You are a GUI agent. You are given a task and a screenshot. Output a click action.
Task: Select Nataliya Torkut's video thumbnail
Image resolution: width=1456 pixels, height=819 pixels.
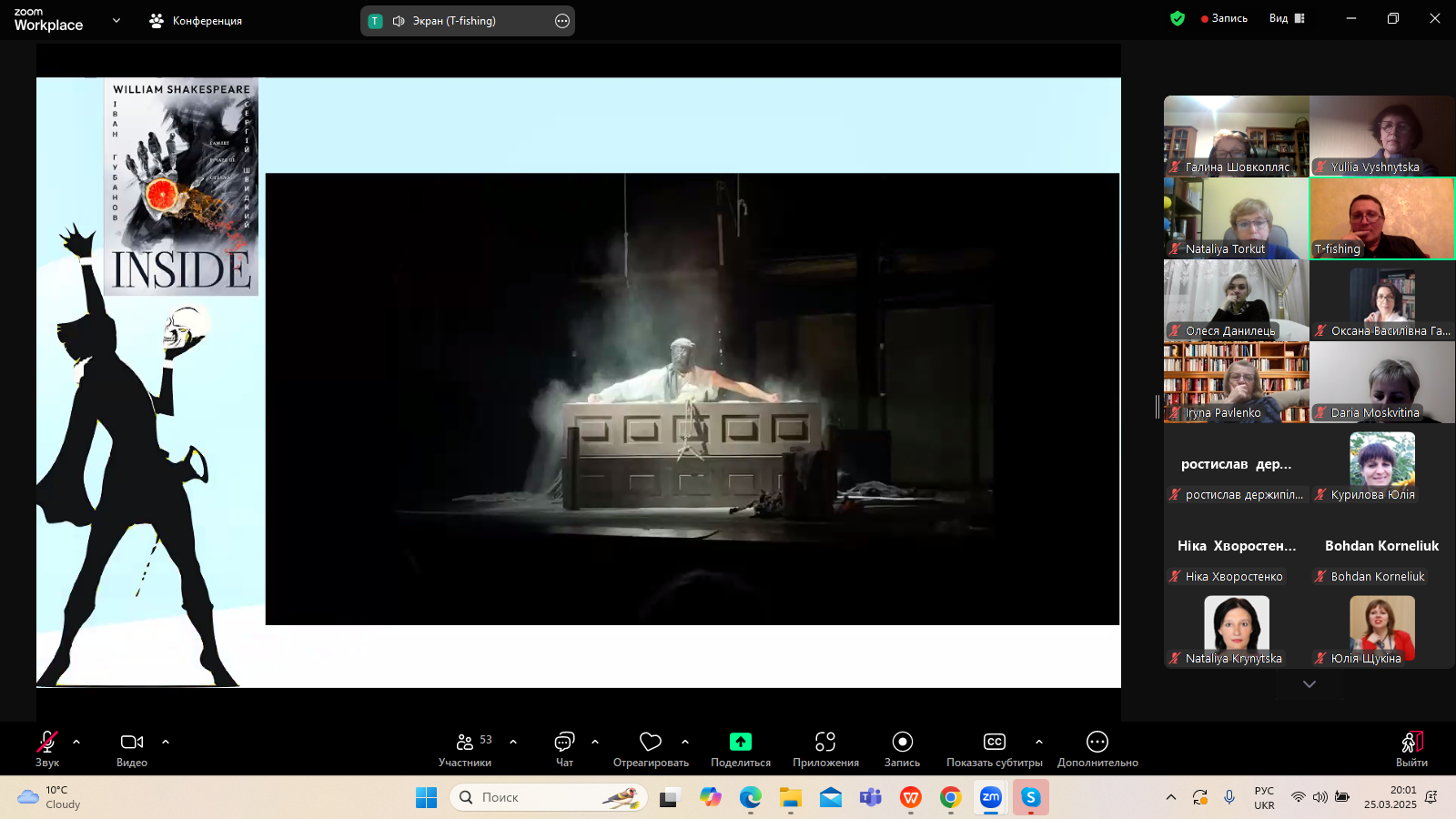point(1236,218)
